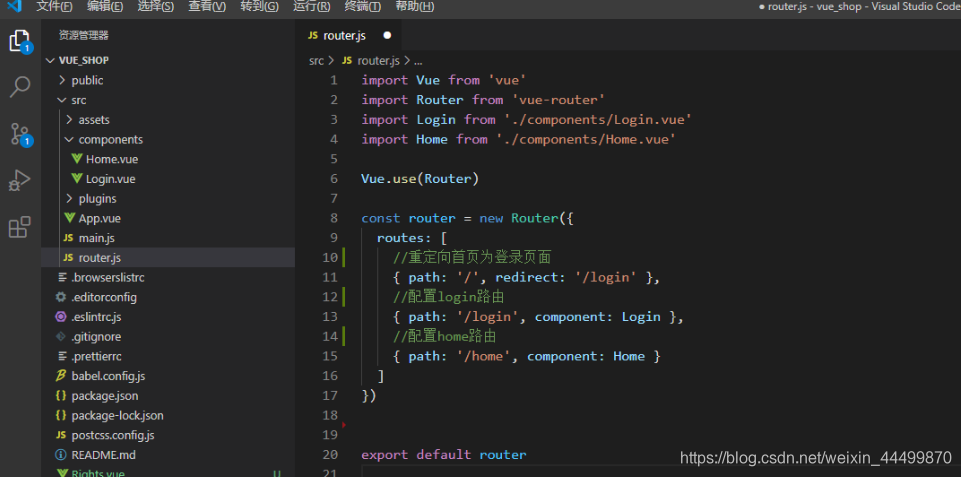Click the lines icon beside .prettierrc
The width and height of the screenshot is (962, 477).
click(x=61, y=356)
